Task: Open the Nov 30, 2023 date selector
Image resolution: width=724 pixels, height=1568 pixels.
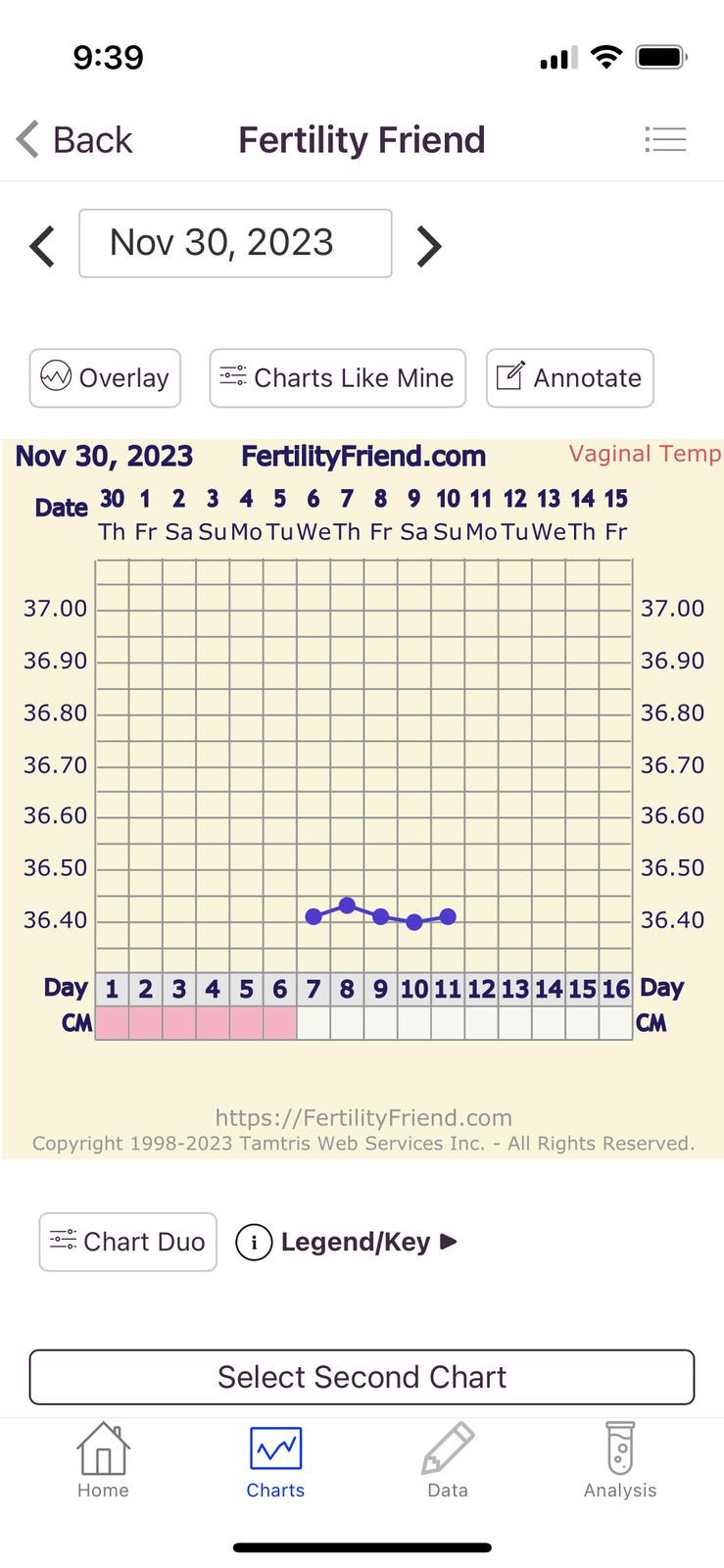Action: click(x=235, y=243)
